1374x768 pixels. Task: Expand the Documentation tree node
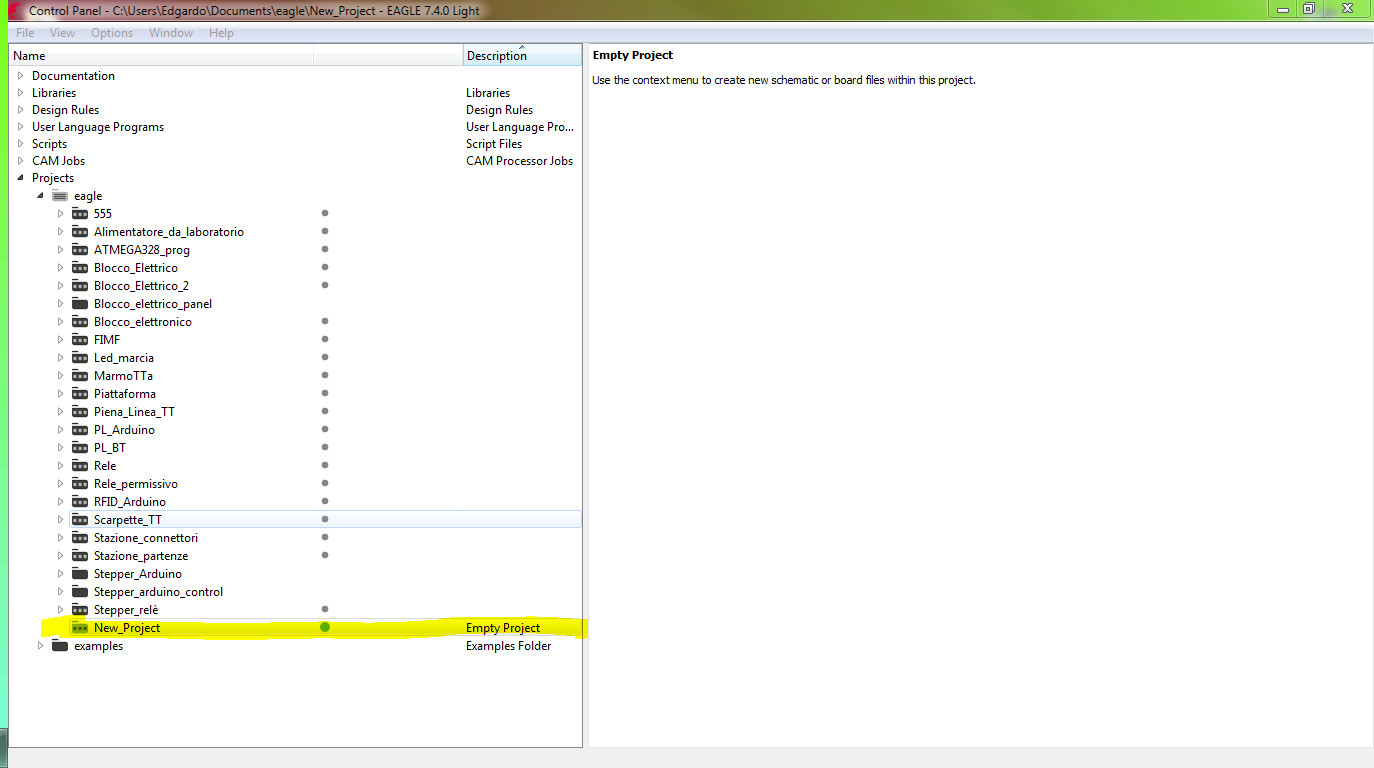click(x=20, y=76)
